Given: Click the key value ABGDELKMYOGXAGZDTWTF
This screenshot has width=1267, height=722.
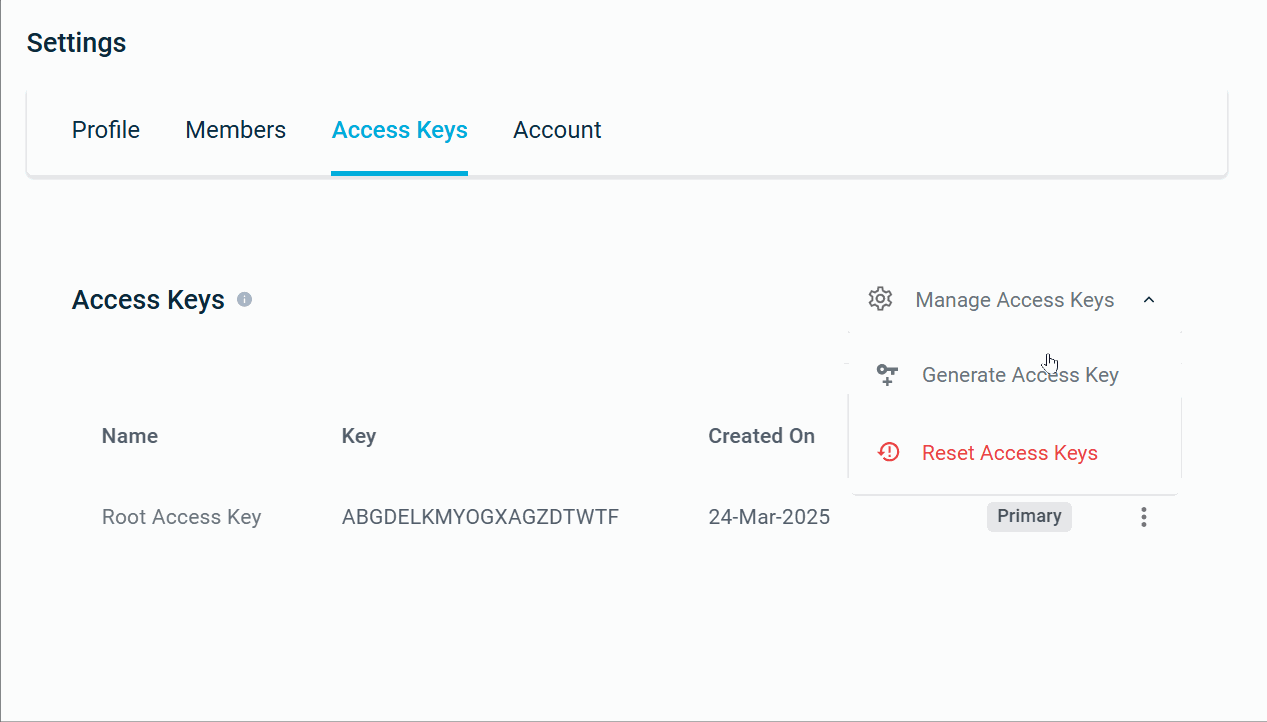Looking at the screenshot, I should 480,517.
